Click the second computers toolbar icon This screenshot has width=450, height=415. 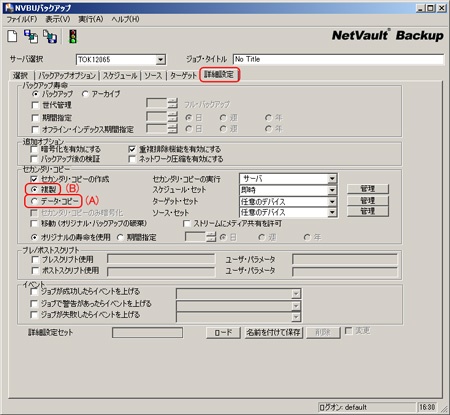pos(50,36)
